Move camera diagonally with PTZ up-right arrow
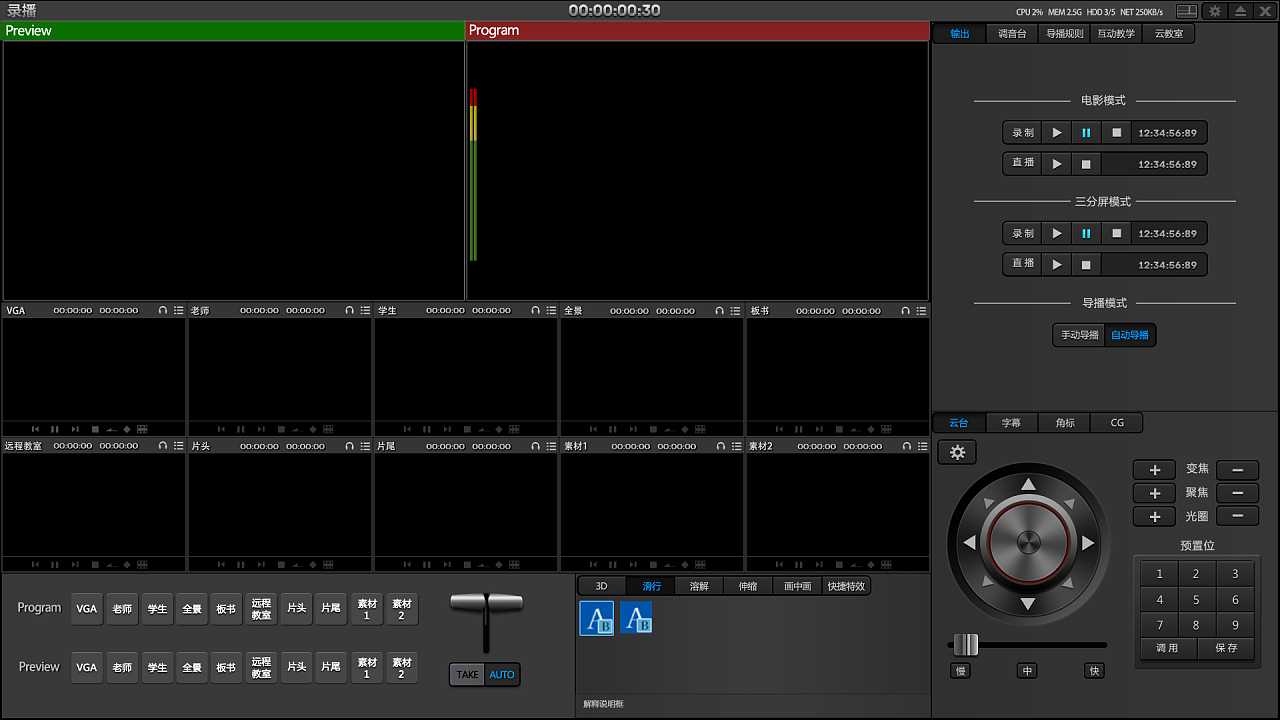The image size is (1280, 720). (x=1068, y=504)
